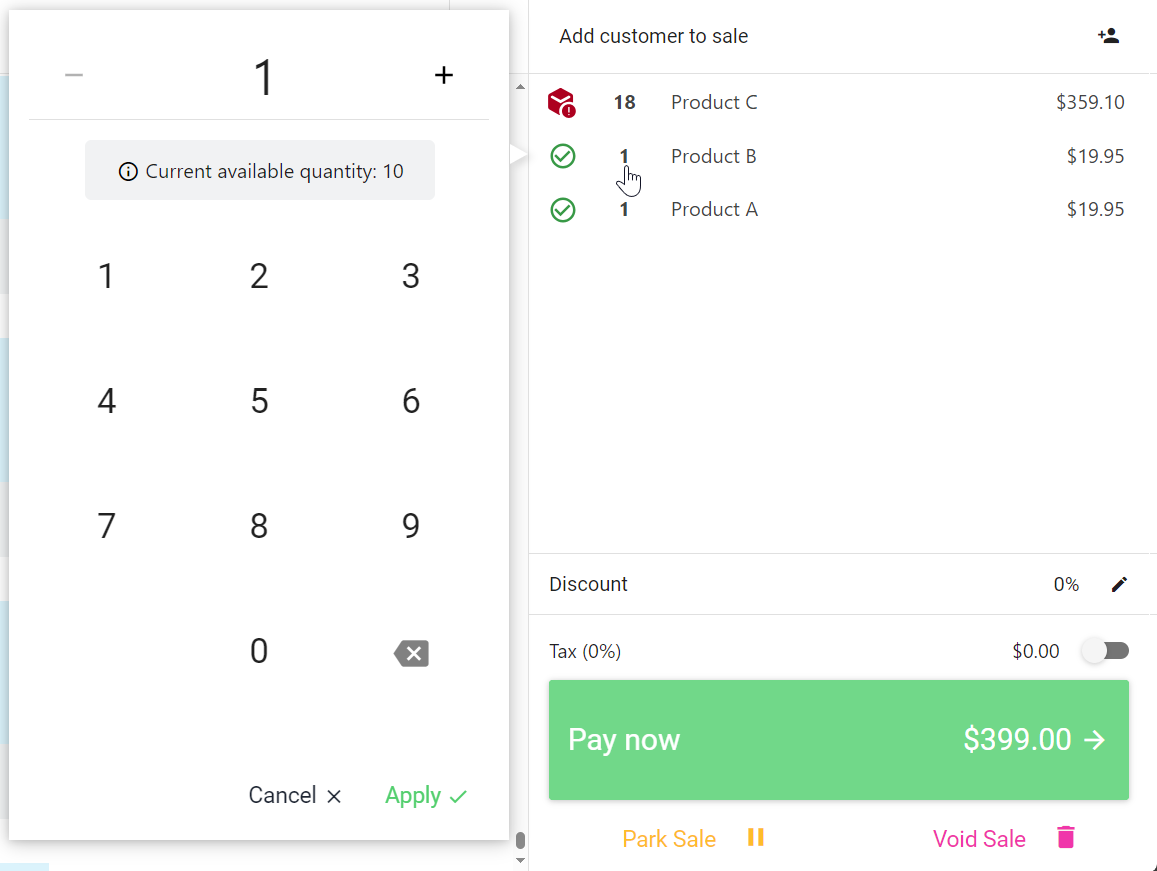Viewport: 1157px width, 871px height.
Task: Tap the number 5 key on keypad
Action: pyautogui.click(x=259, y=401)
